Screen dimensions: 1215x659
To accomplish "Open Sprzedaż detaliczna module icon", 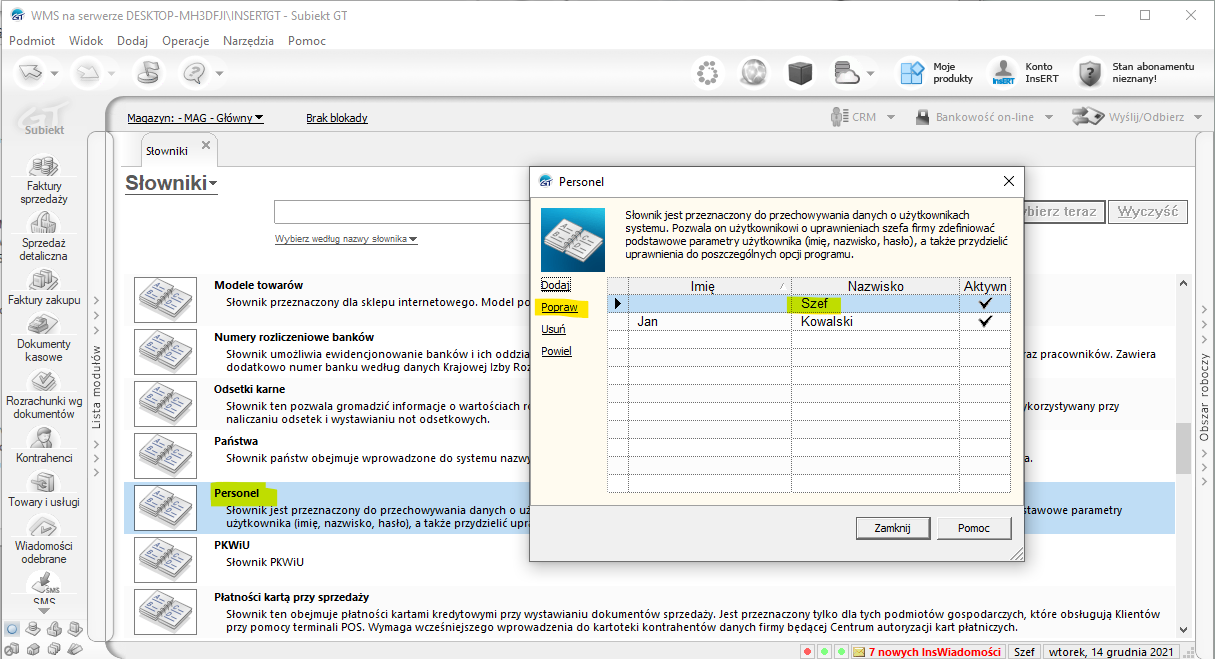I will tap(44, 223).
